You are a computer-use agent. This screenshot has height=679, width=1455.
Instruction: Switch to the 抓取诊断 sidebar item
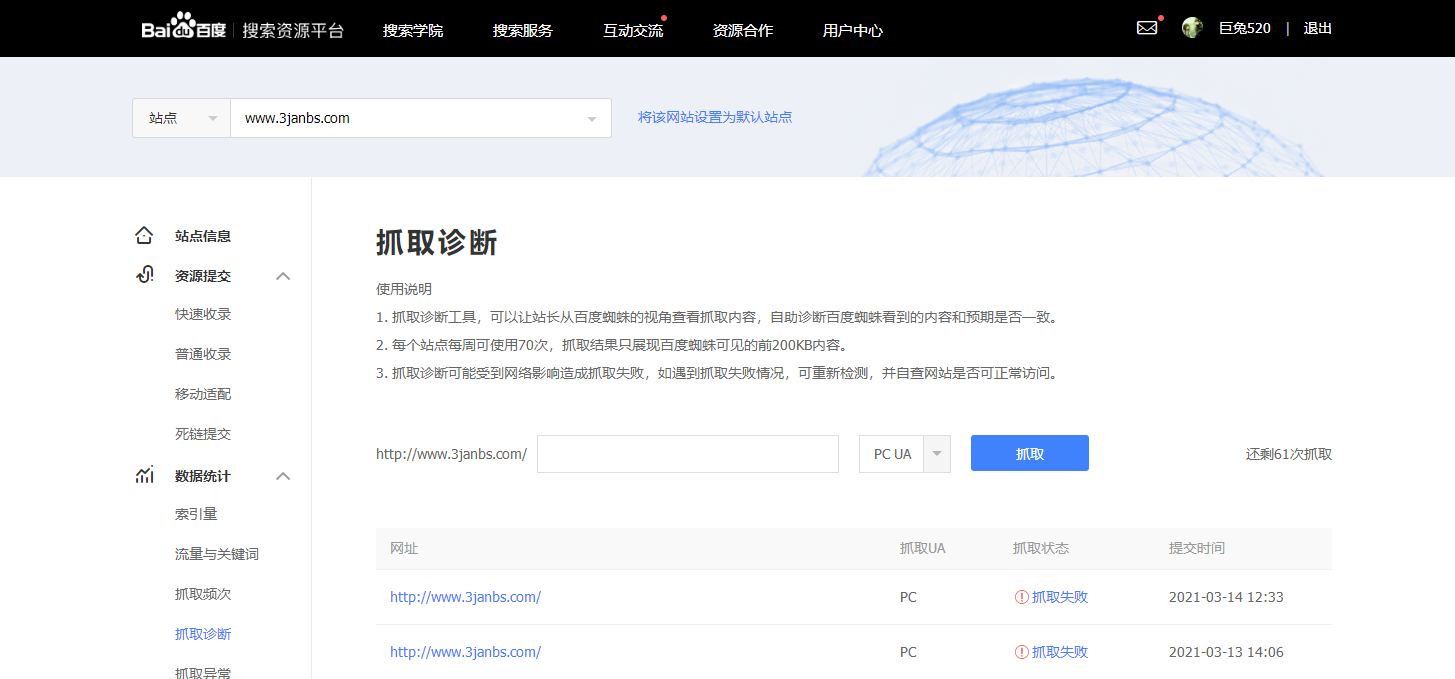[203, 633]
